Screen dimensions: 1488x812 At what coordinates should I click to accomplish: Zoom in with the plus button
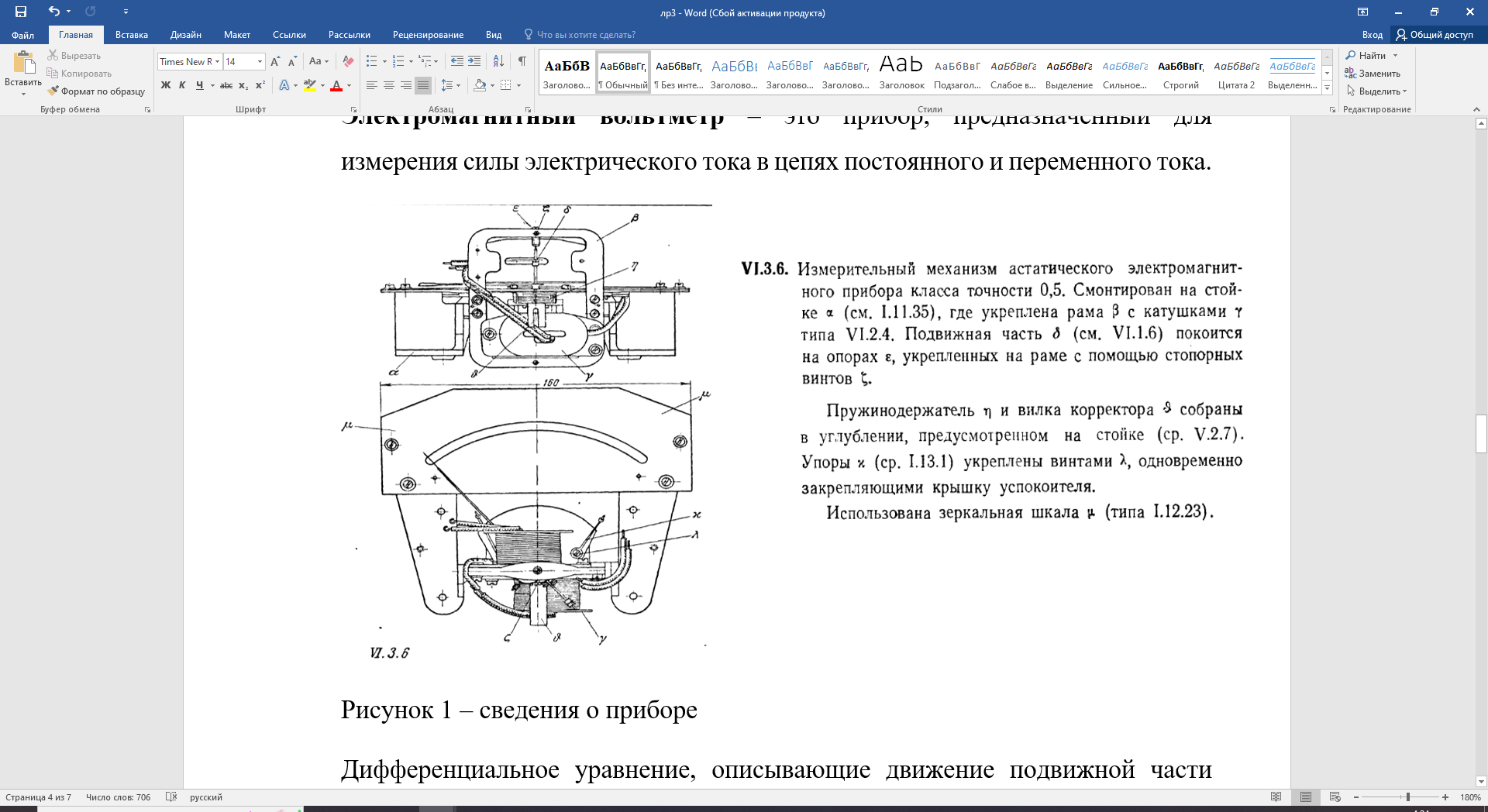pos(1445,797)
